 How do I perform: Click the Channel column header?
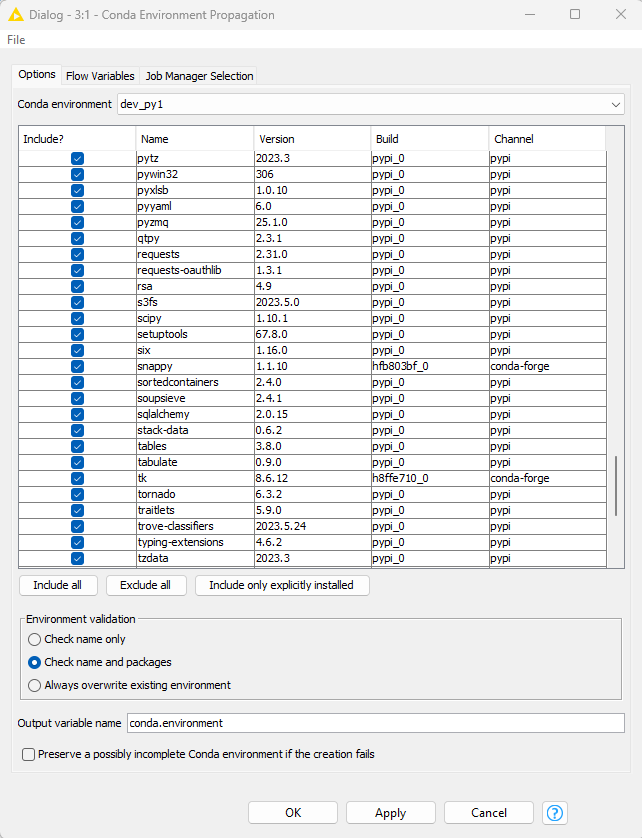(x=547, y=139)
